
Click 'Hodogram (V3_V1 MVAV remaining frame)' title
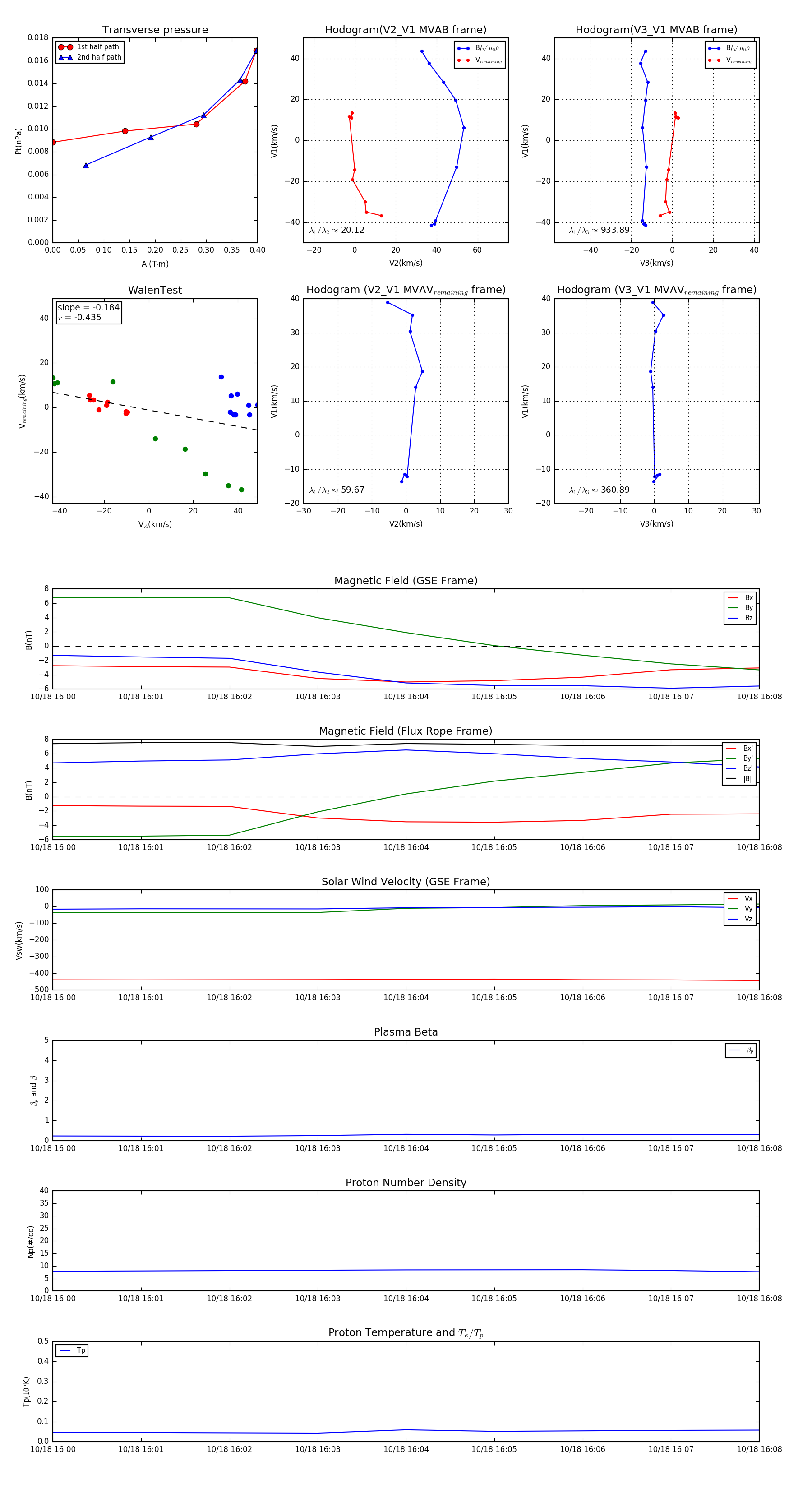(656, 290)
